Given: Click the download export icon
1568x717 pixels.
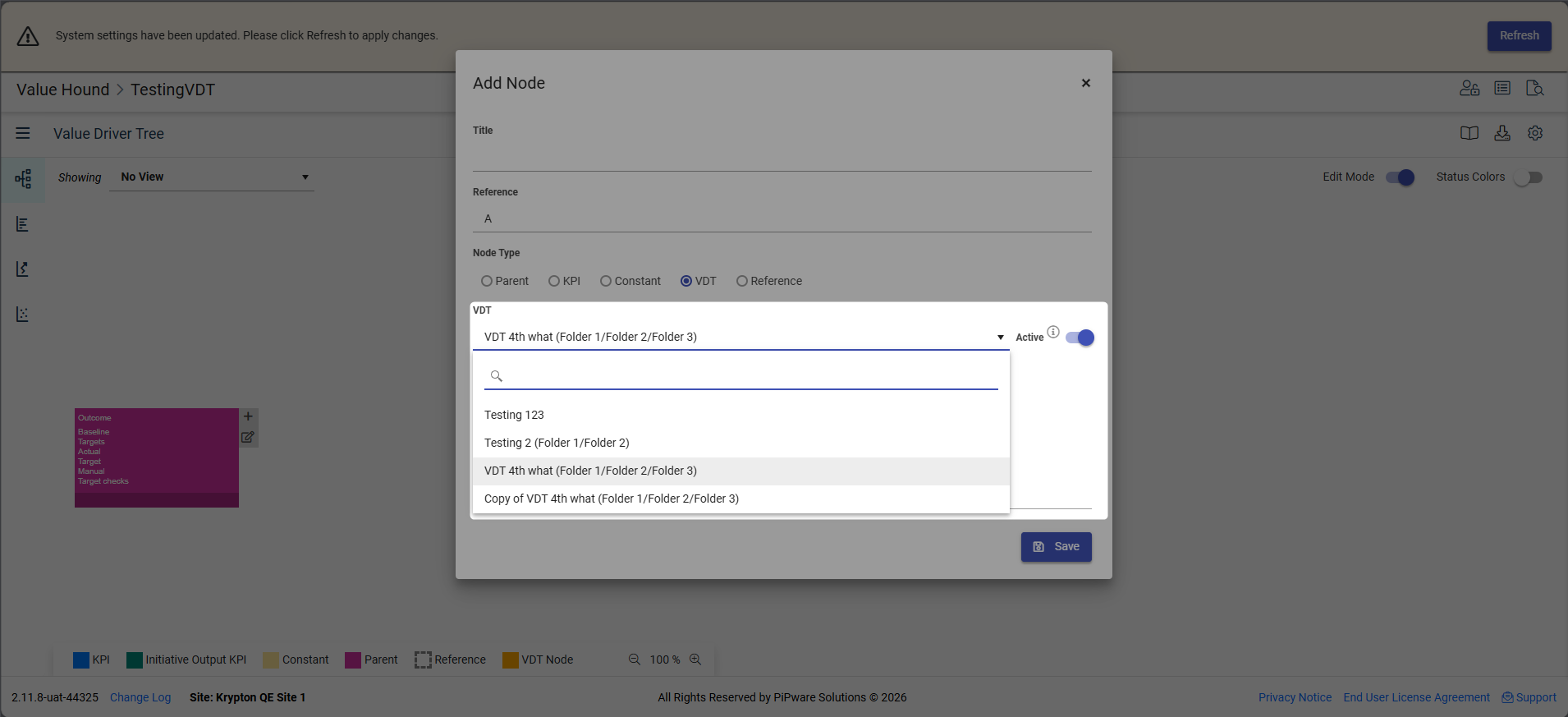Looking at the screenshot, I should [x=1502, y=133].
